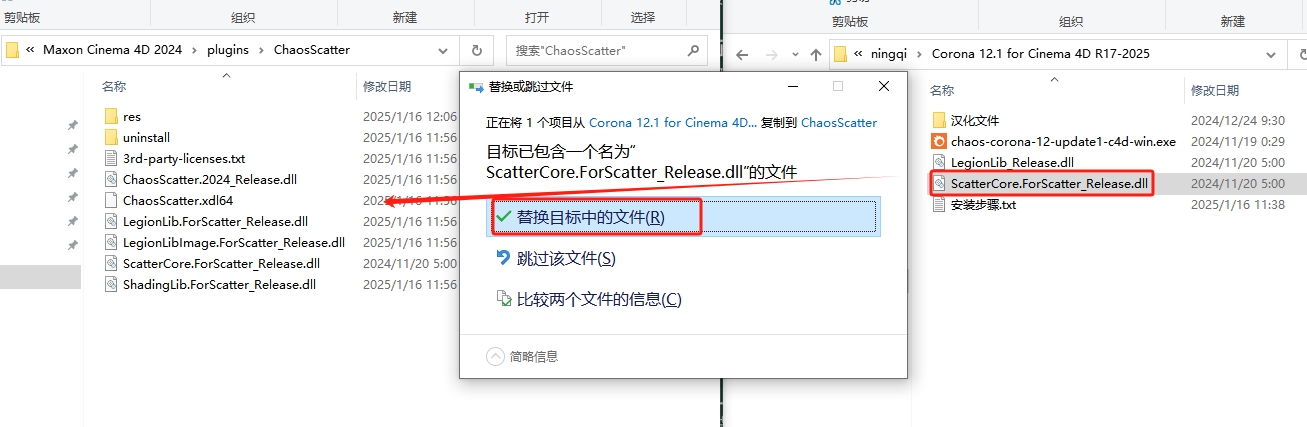The image size is (1307, 427).
Task: Click the folder icon in ChaosScatter address bar
Action: (12, 49)
